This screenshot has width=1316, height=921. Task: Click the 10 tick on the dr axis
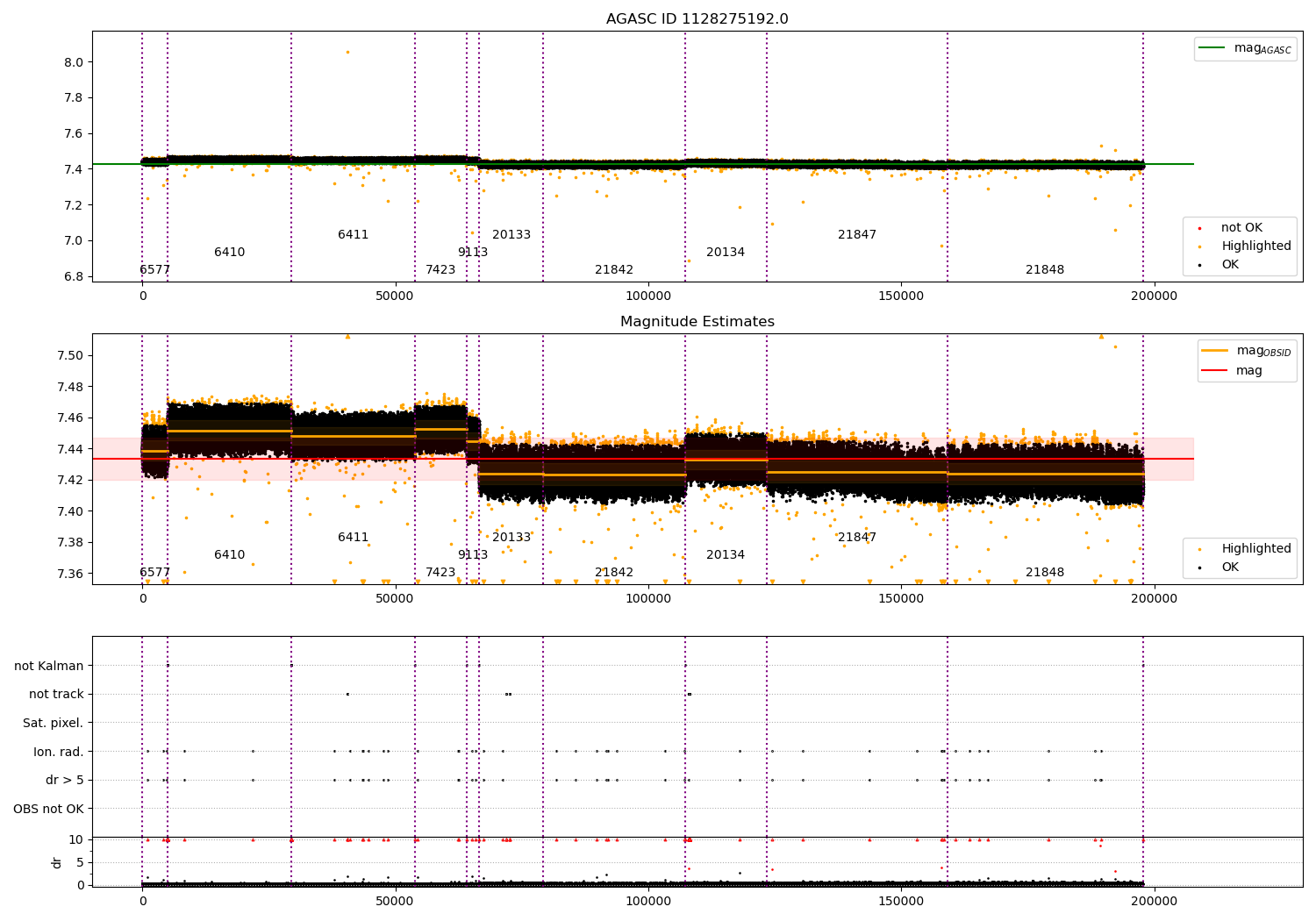pyautogui.click(x=76, y=839)
